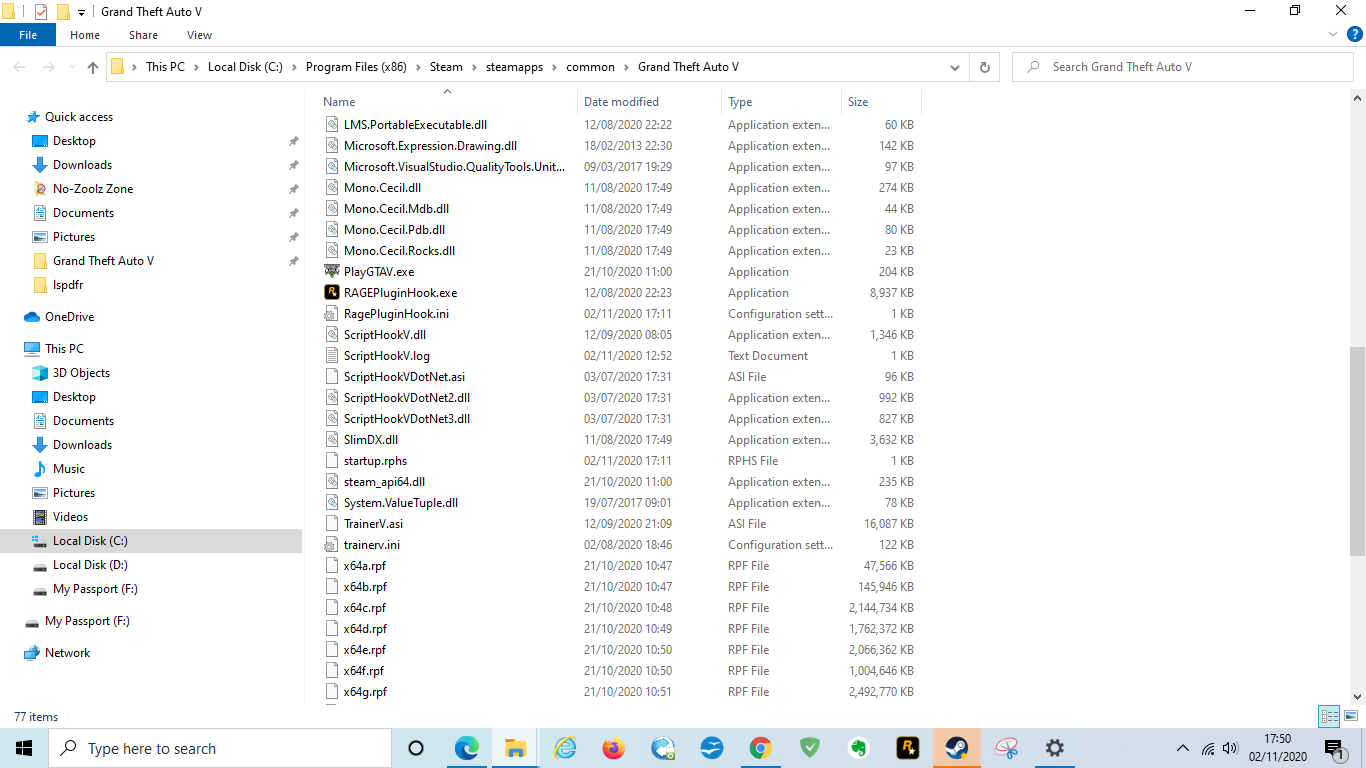Unpin Pictures from Quick access
The width and height of the screenshot is (1366, 768).
pos(293,237)
